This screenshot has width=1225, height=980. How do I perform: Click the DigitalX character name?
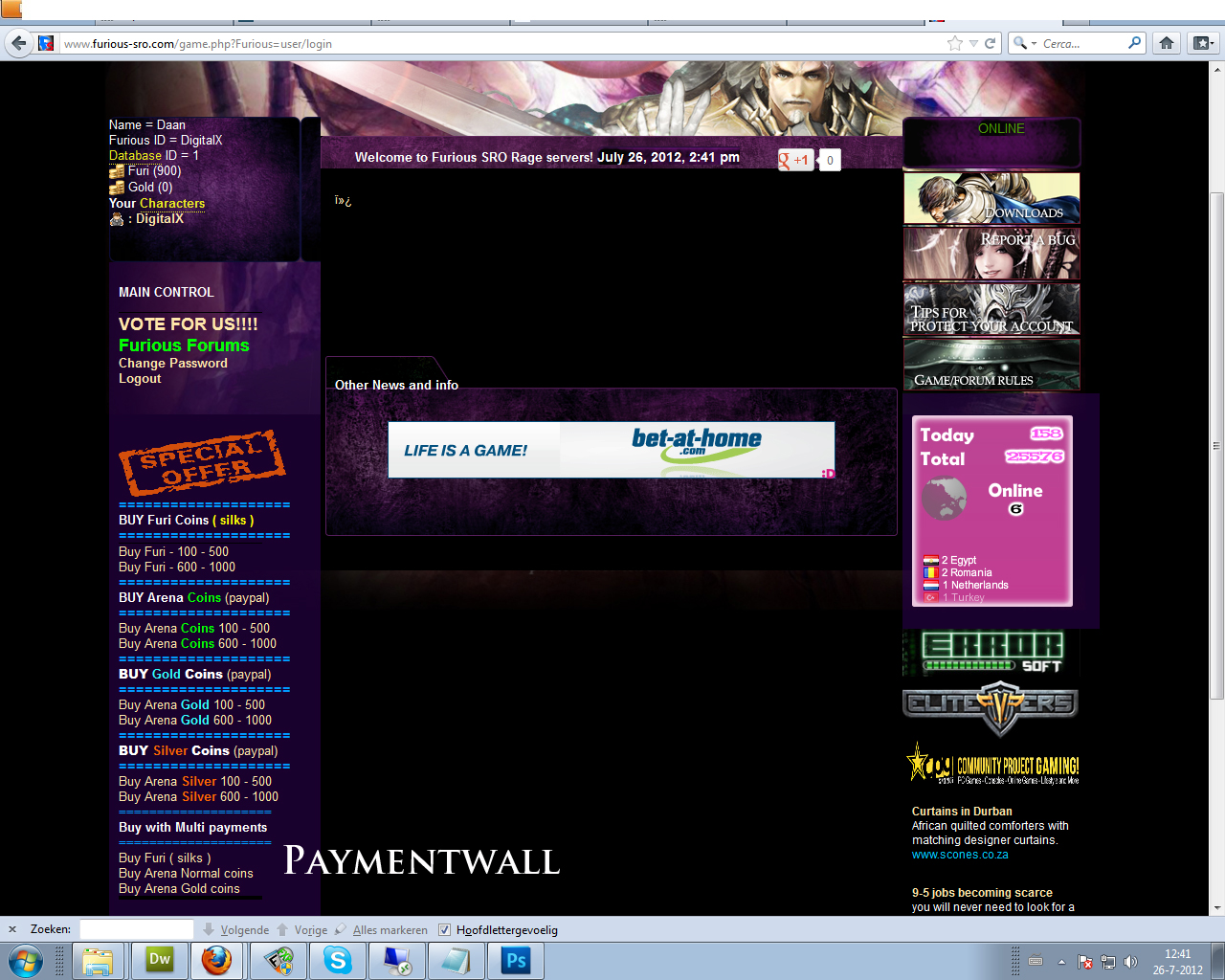159,219
